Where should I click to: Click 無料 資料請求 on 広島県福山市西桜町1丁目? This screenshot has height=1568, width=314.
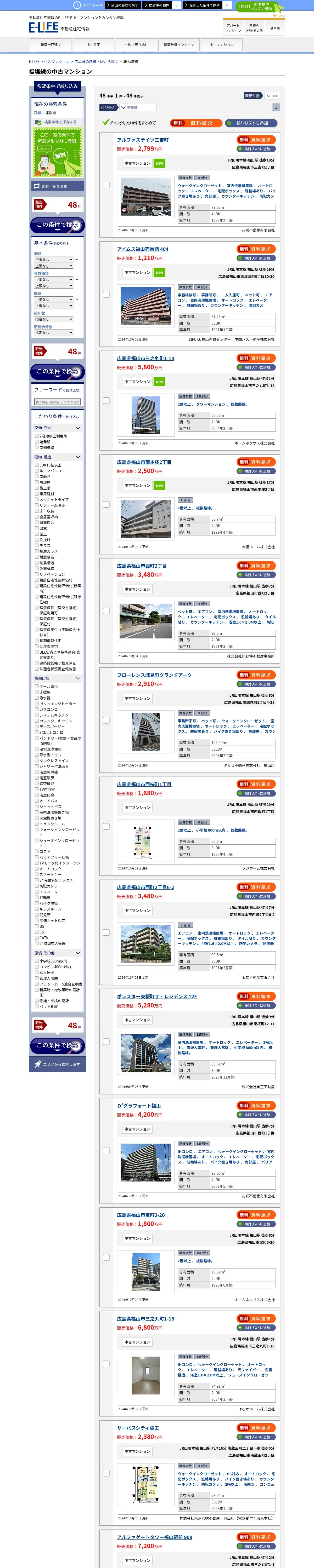pos(257,784)
